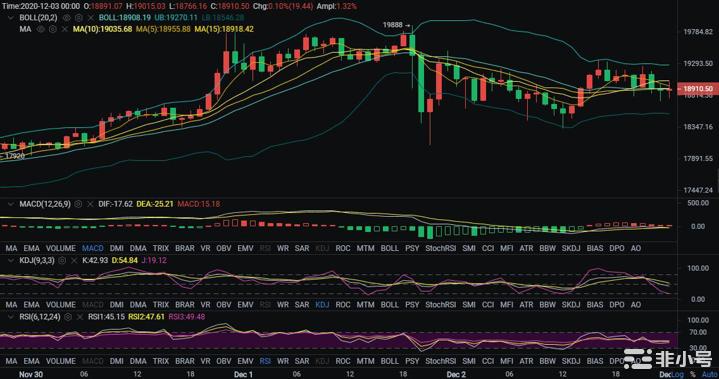The image size is (719, 379).
Task: Click the Auto scale button
Action: [x=710, y=374]
